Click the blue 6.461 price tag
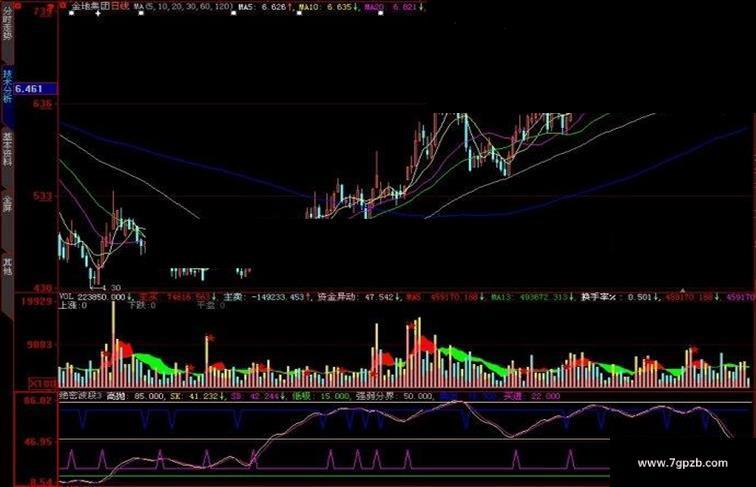Image resolution: width=756 pixels, height=487 pixels. click(36, 89)
